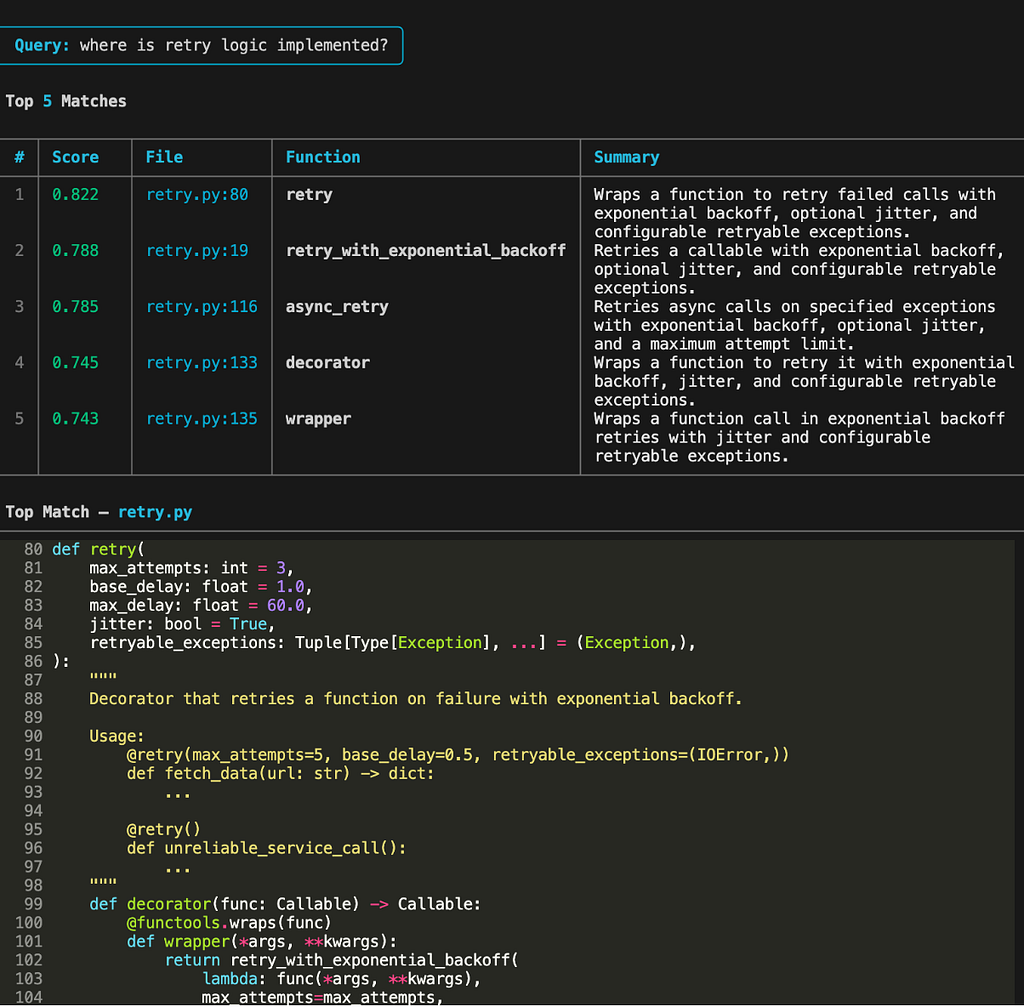Click function name 'wrapper' in row 5

(318, 419)
